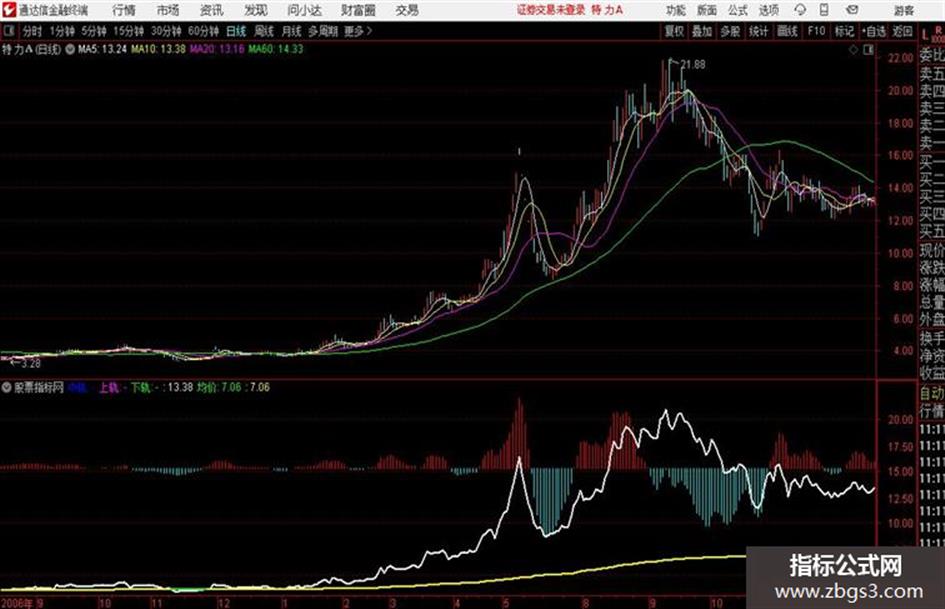Toggle the side panel icon beside the diamond
This screenshot has width=945, height=609.
(x=868, y=50)
